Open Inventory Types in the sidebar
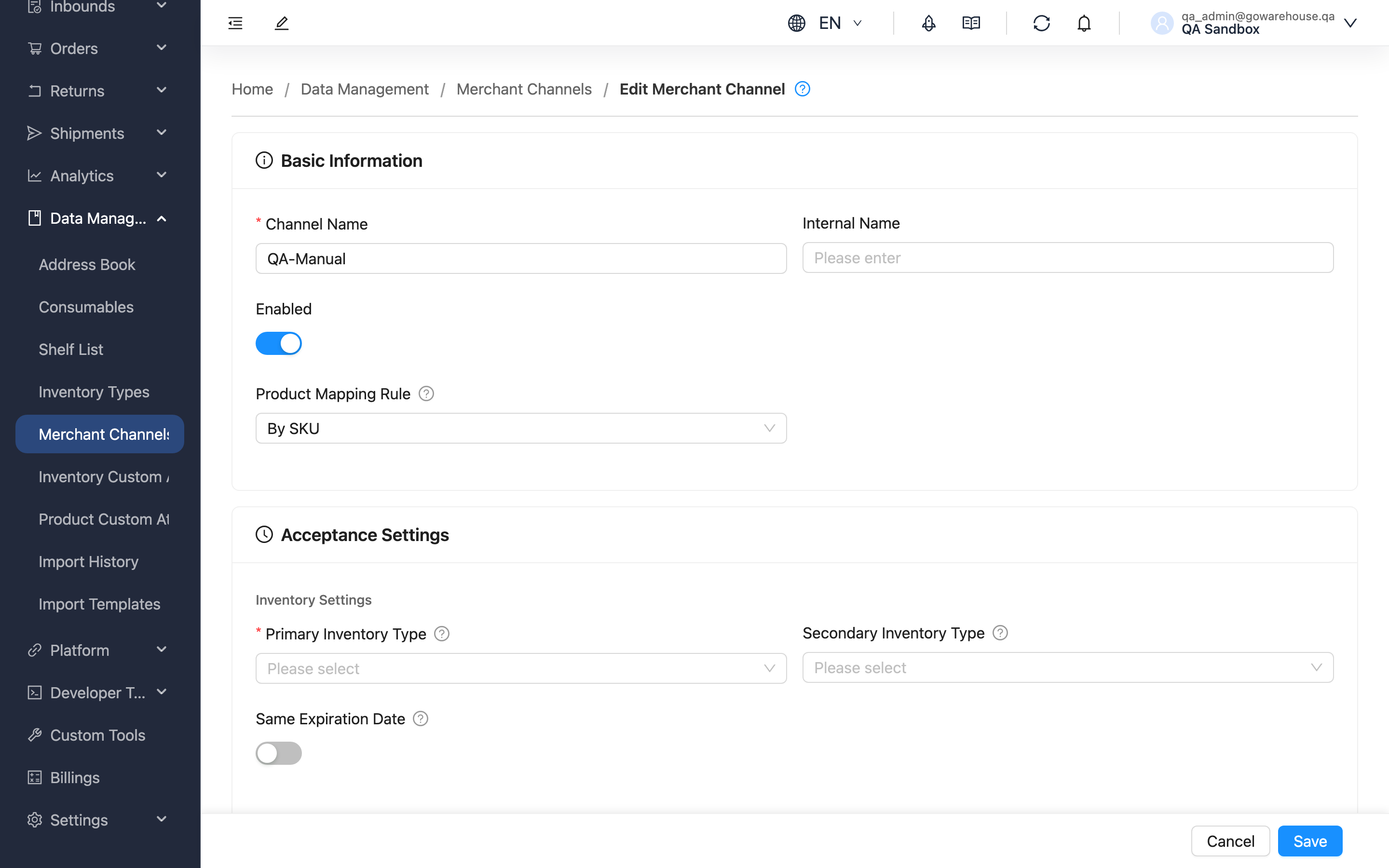Viewport: 1389px width, 868px height. 100,392
